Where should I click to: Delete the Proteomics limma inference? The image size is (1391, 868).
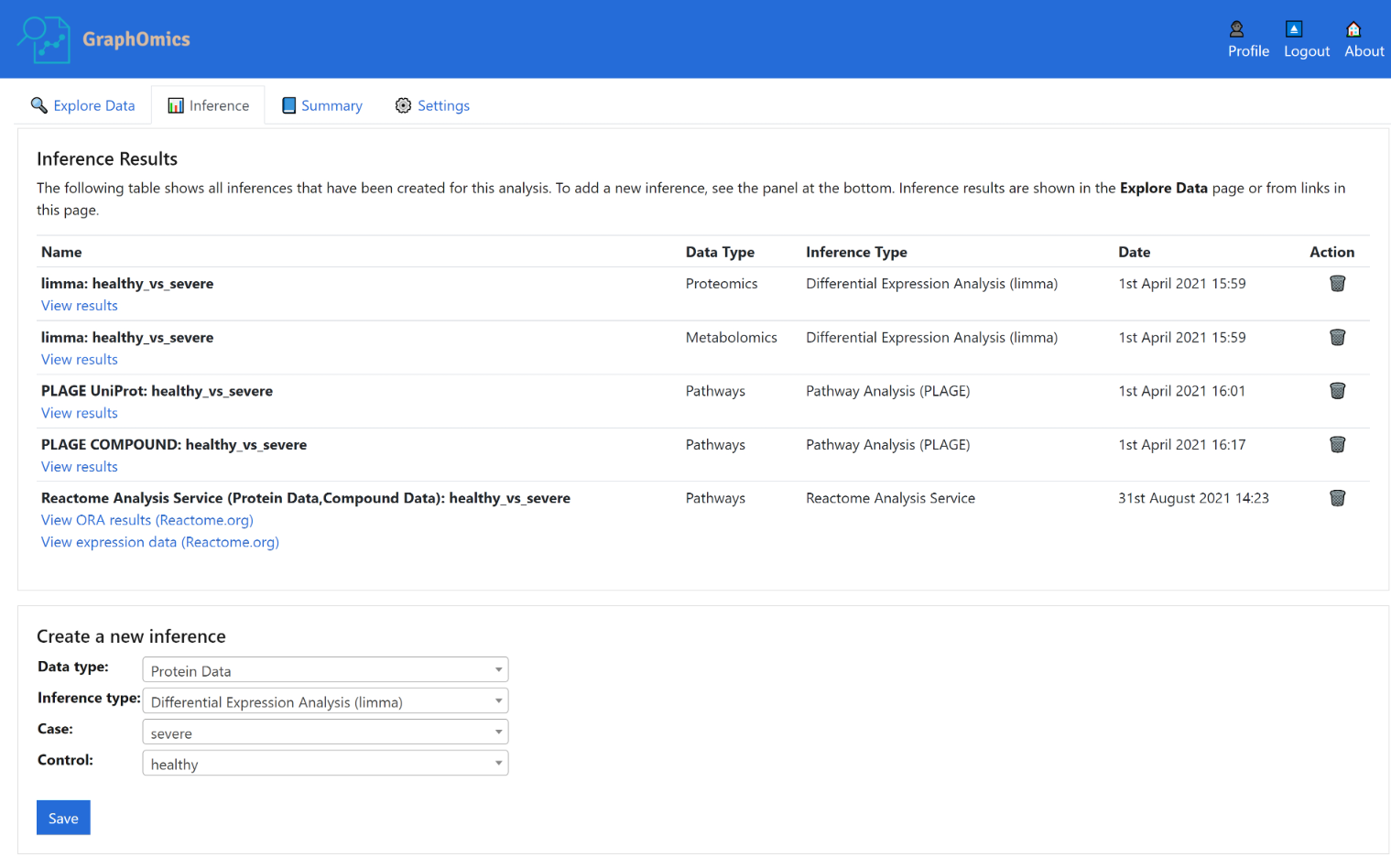pos(1337,283)
